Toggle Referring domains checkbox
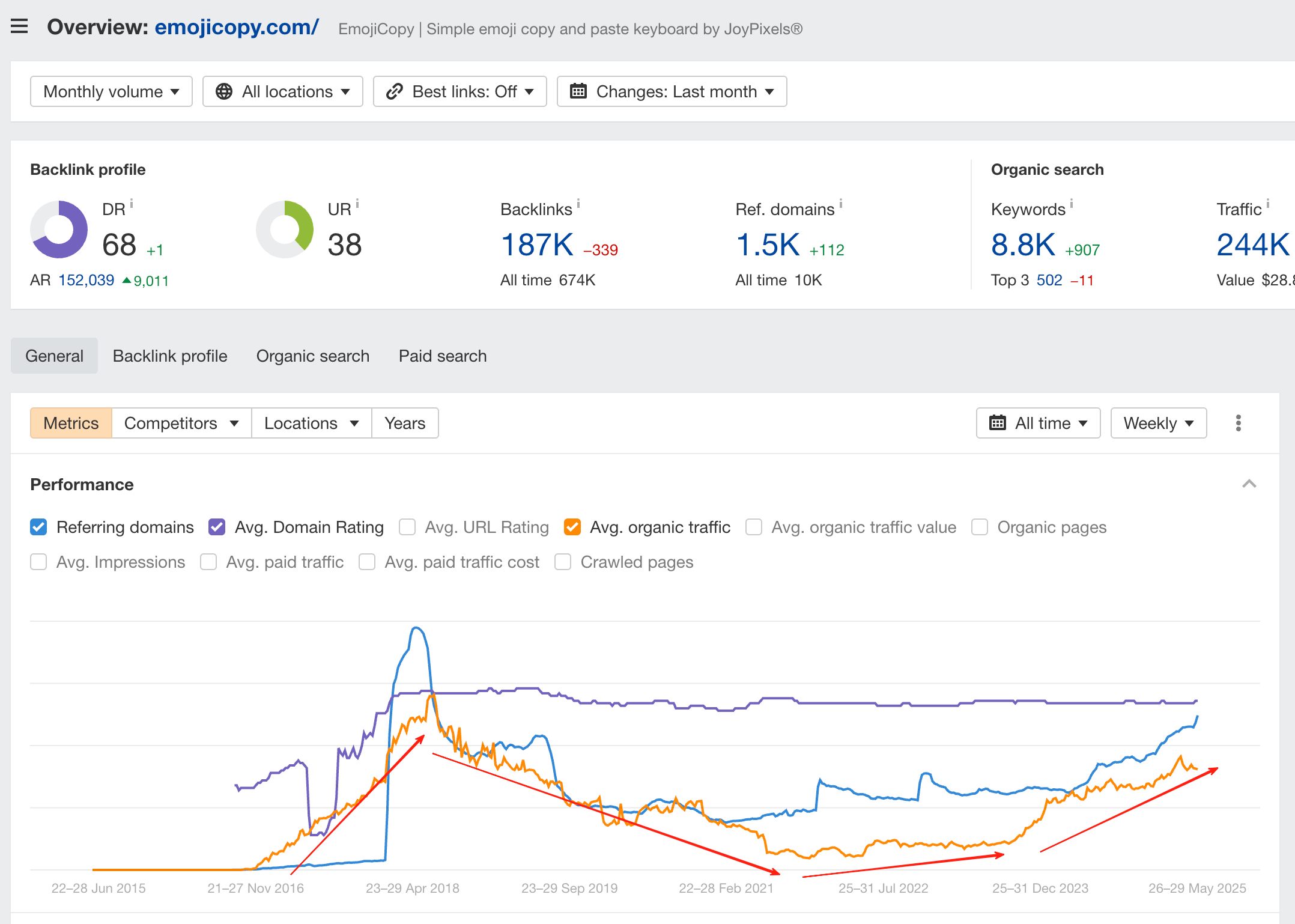The height and width of the screenshot is (924, 1295). pos(38,527)
